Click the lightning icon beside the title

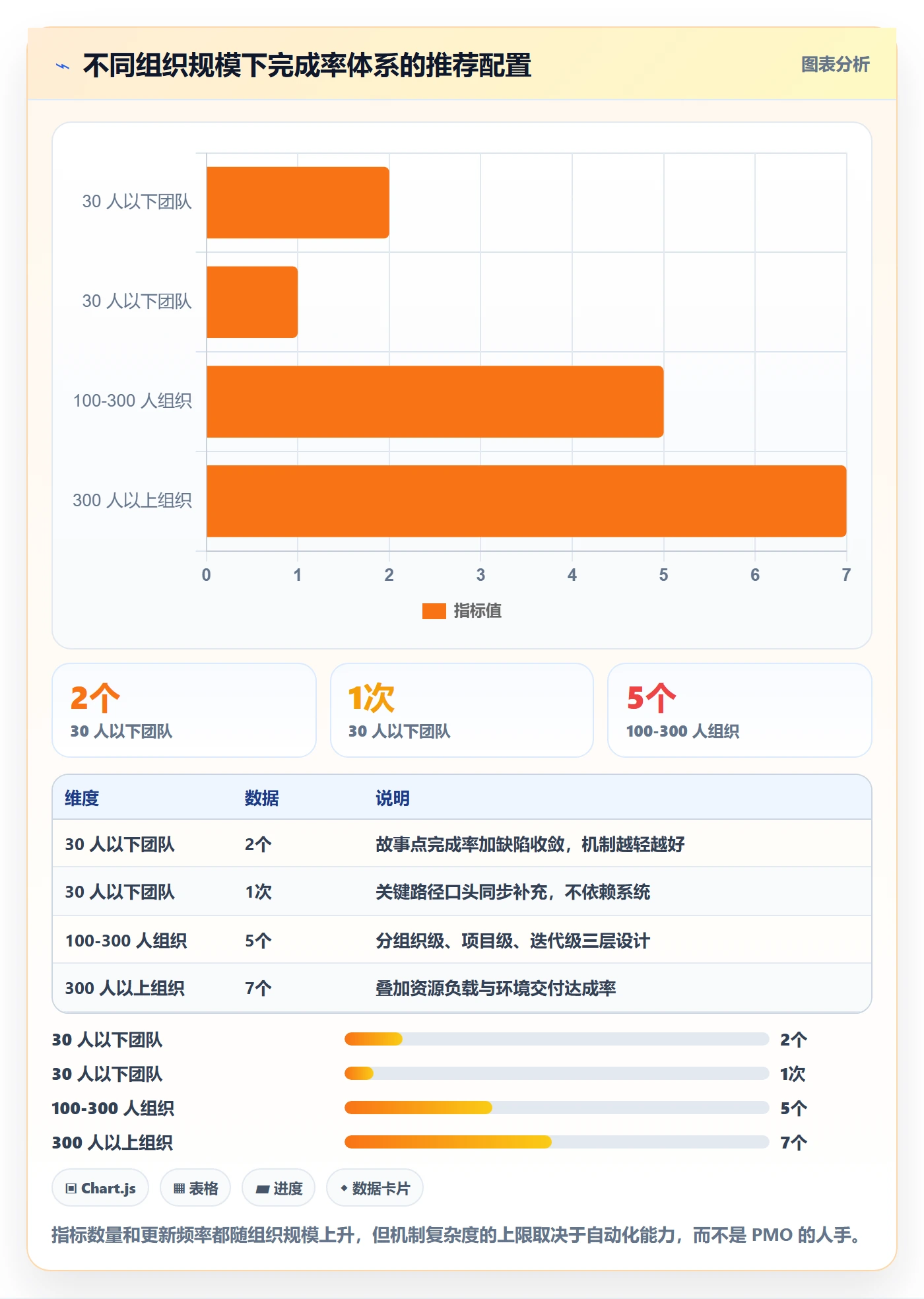[63, 66]
